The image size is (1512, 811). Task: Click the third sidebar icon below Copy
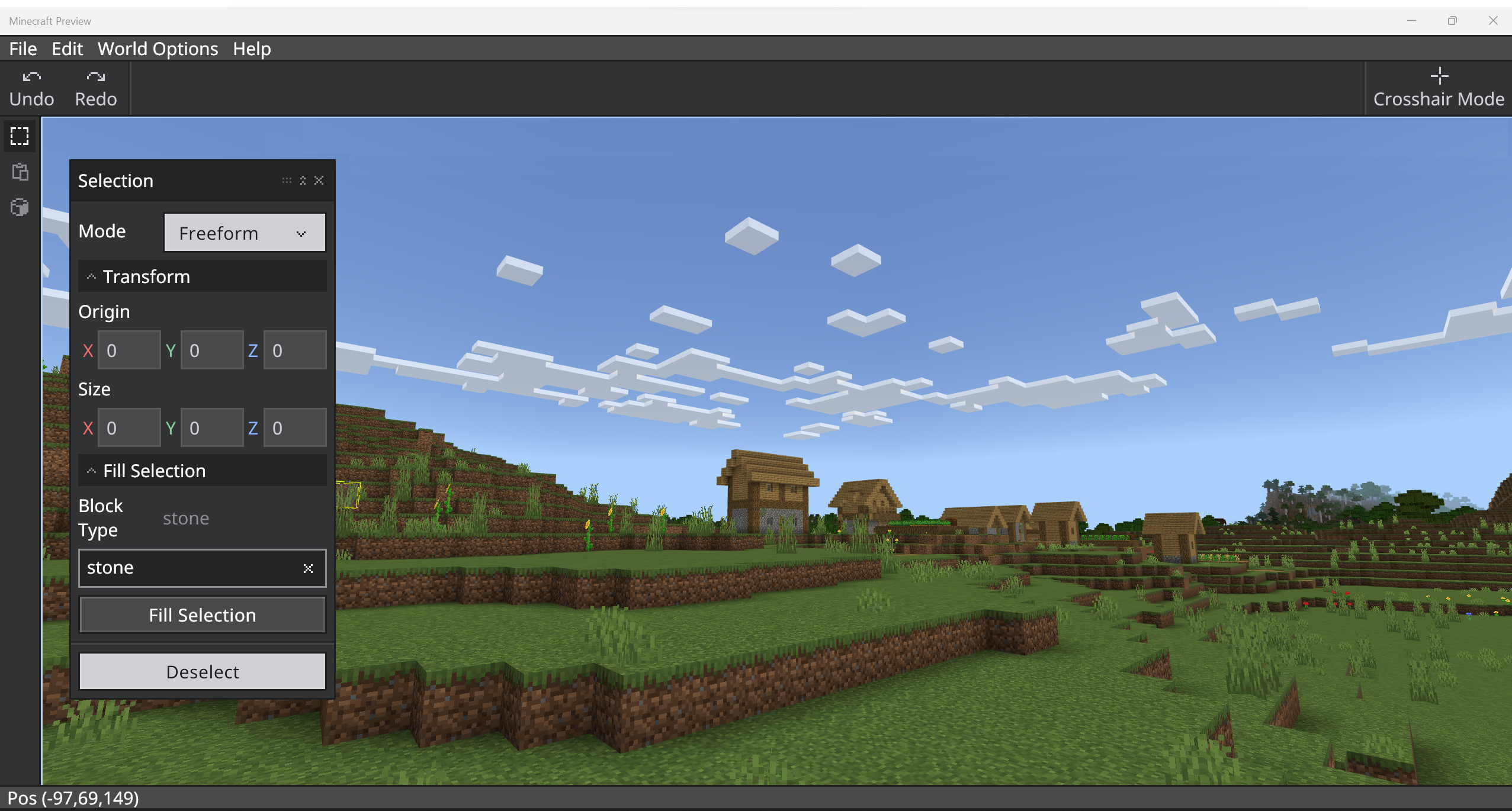(x=19, y=207)
